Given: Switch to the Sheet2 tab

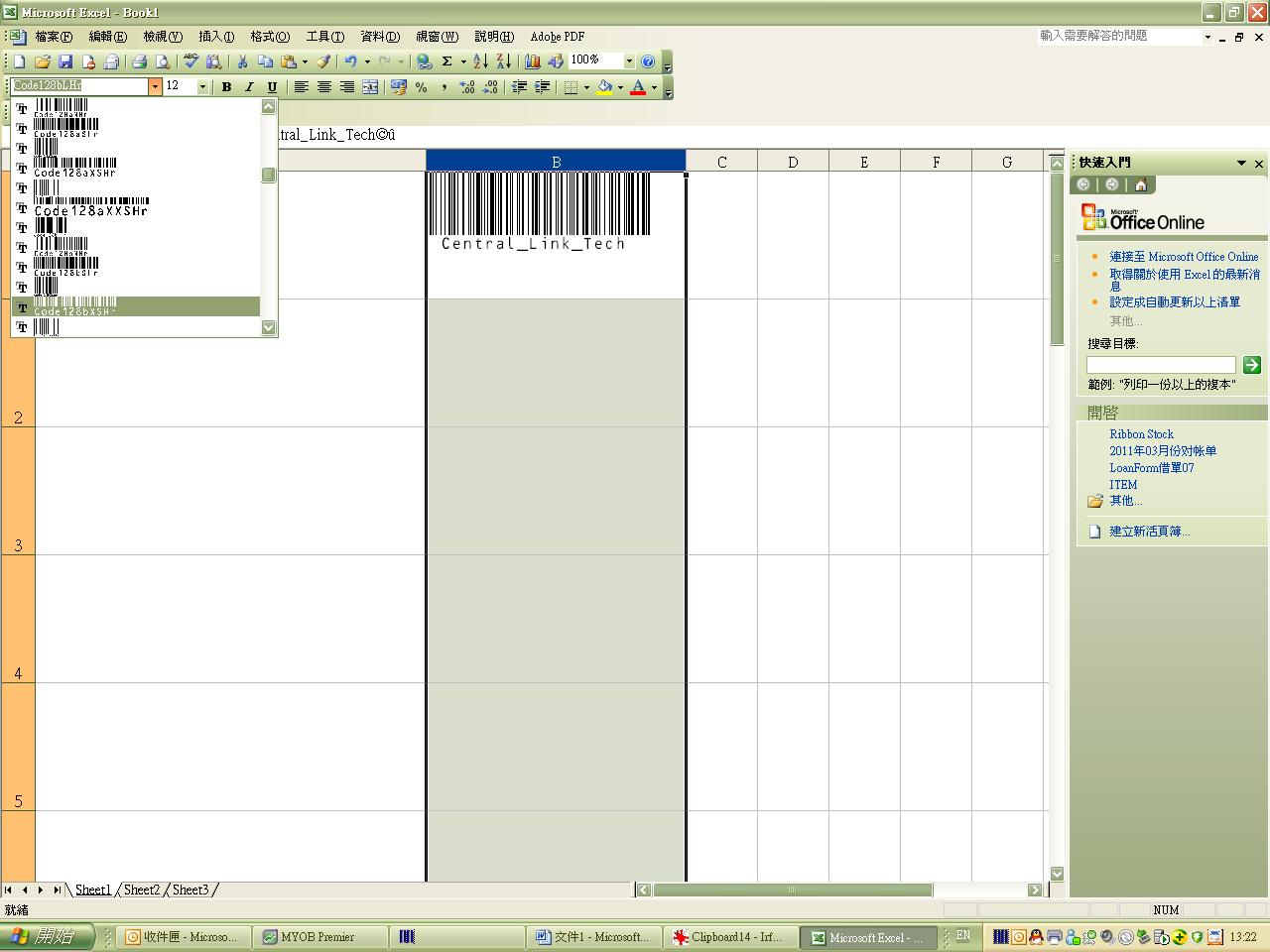Looking at the screenshot, I should (x=142, y=890).
